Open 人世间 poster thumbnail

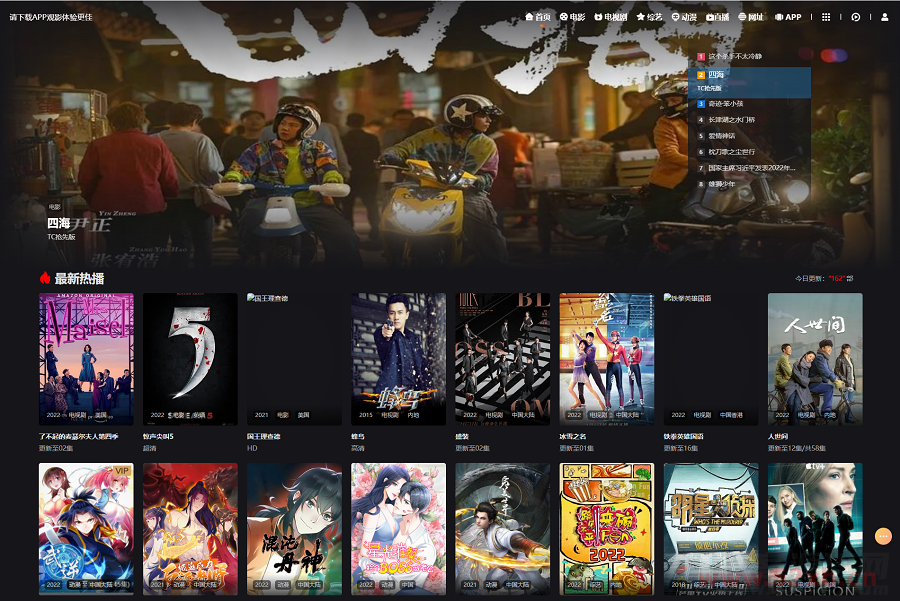(814, 358)
